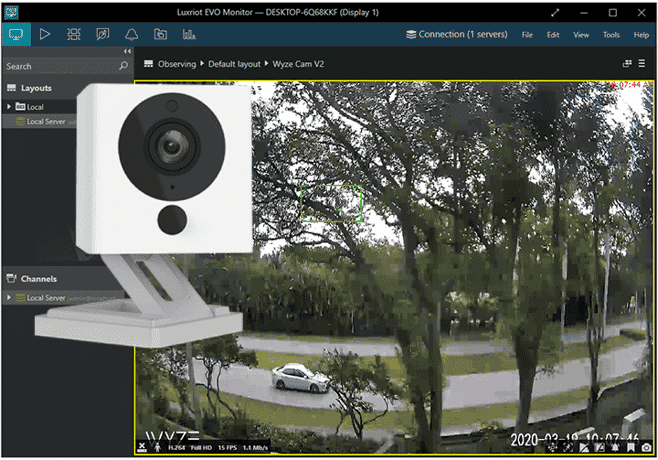This screenshot has height=460, width=658.
Task: Toggle fullscreen with the expand arrows icon
Action: [582, 11]
